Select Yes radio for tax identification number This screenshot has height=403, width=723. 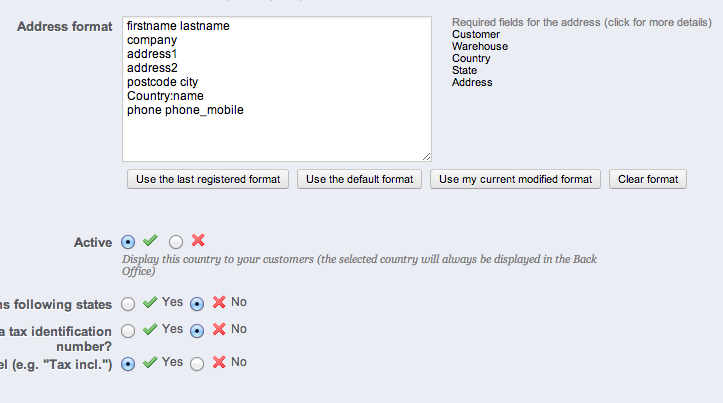pyautogui.click(x=127, y=330)
